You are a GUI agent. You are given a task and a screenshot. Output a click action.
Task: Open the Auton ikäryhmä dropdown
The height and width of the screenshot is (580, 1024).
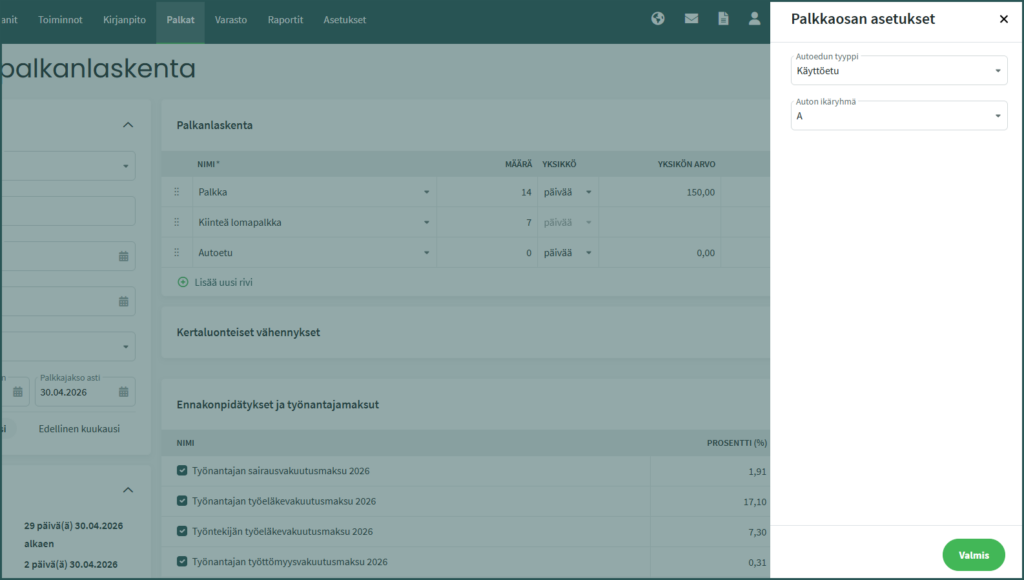(x=898, y=116)
